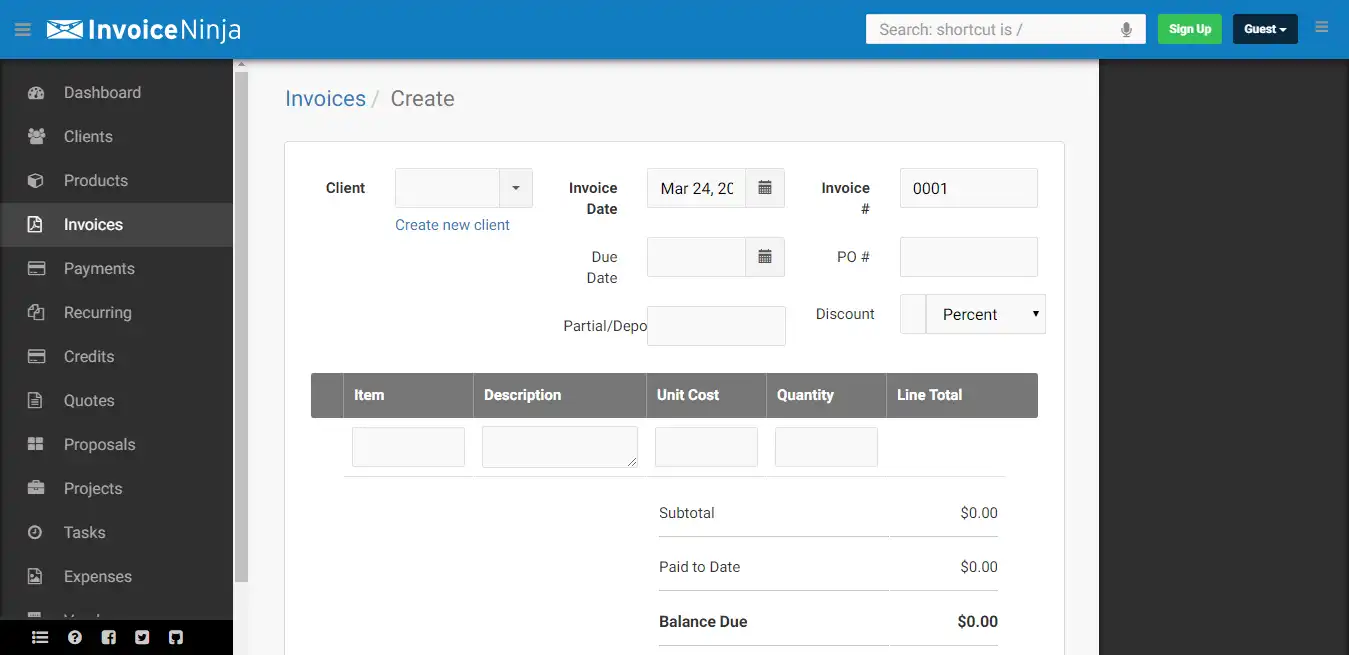Select the Tasks clock icon
Viewport: 1349px width, 655px height.
tap(37, 532)
